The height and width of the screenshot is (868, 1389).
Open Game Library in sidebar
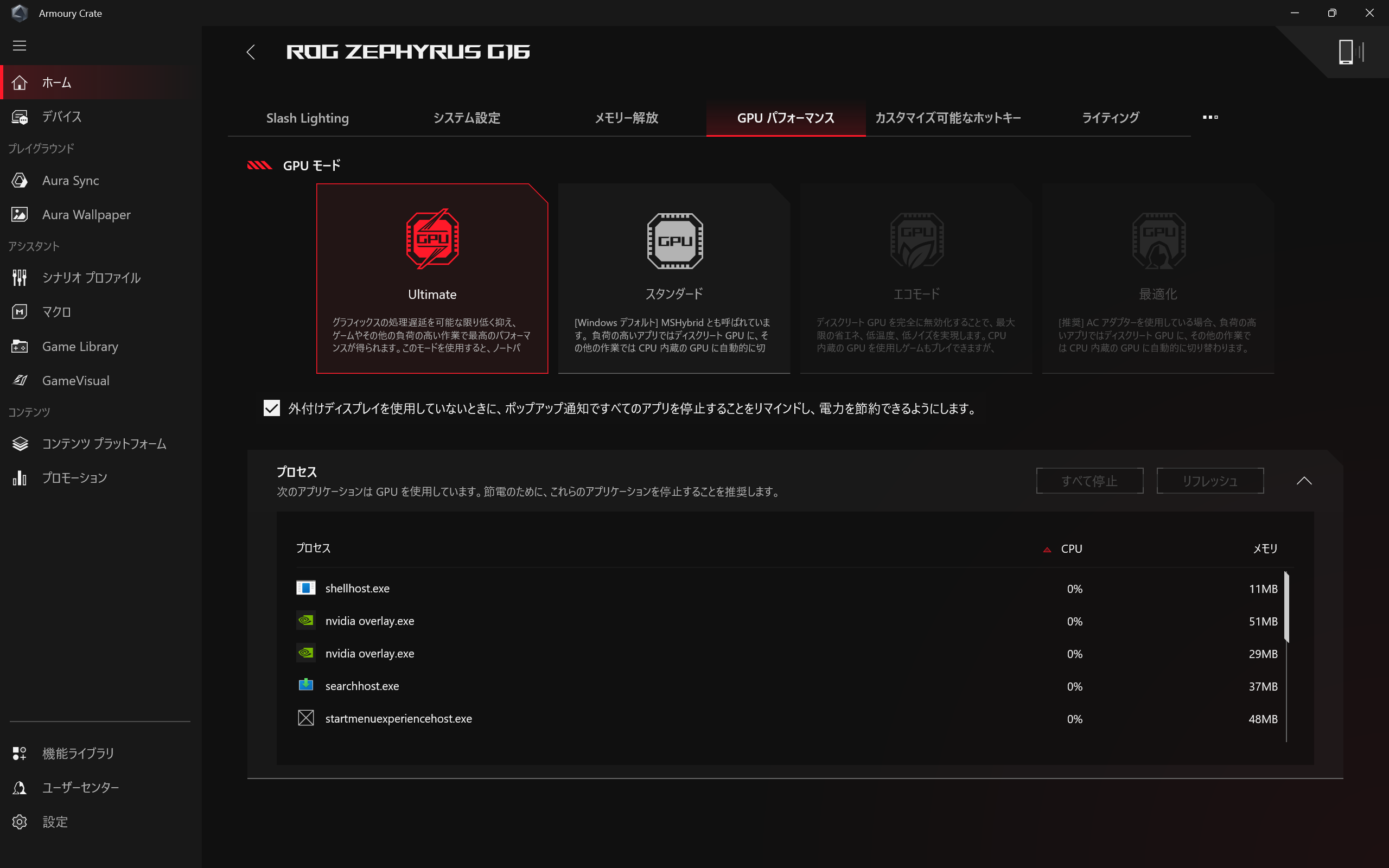click(80, 346)
